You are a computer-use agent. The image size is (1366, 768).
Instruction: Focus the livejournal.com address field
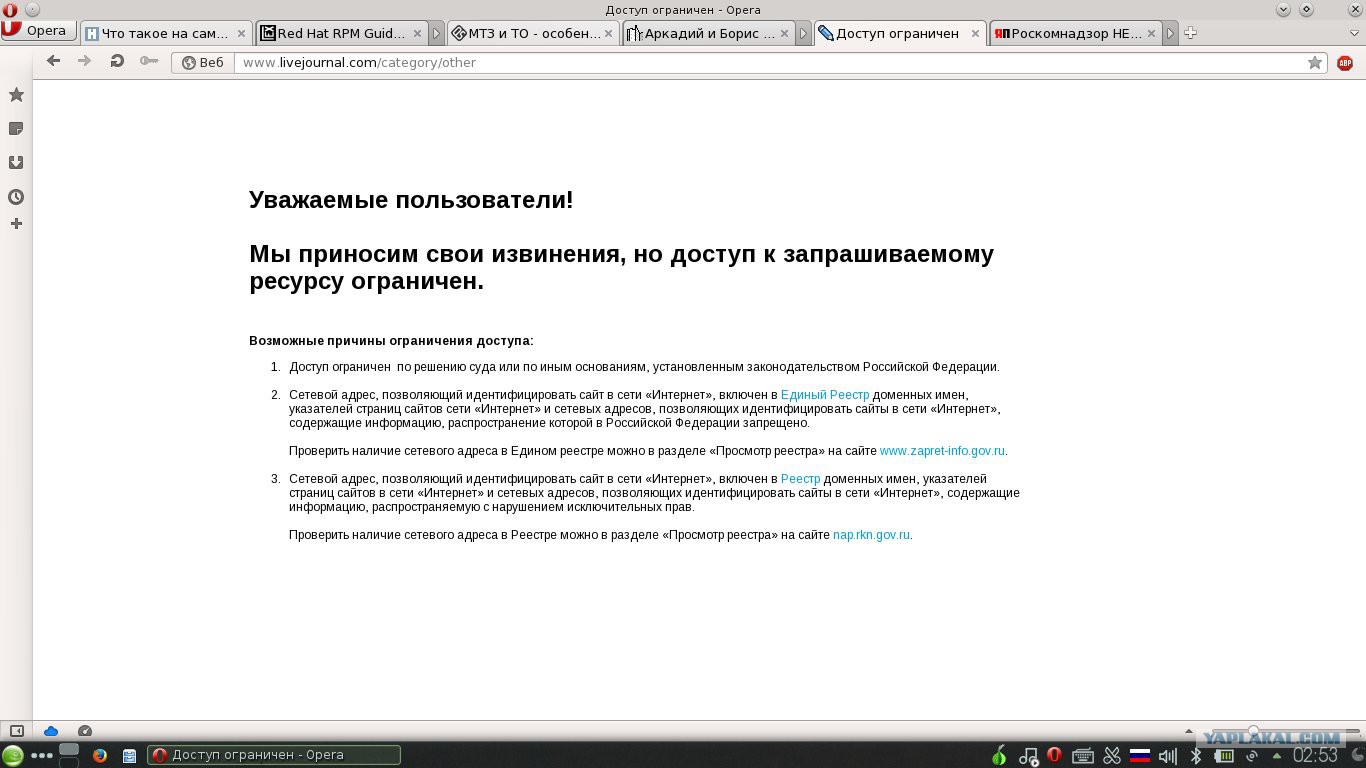pos(770,62)
